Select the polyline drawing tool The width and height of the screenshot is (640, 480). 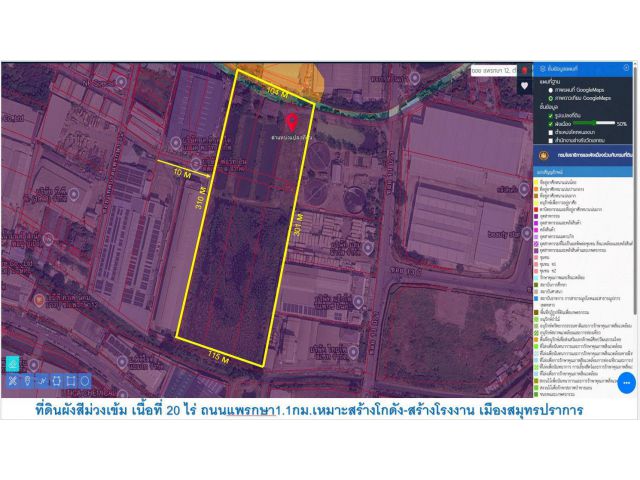tap(42, 381)
